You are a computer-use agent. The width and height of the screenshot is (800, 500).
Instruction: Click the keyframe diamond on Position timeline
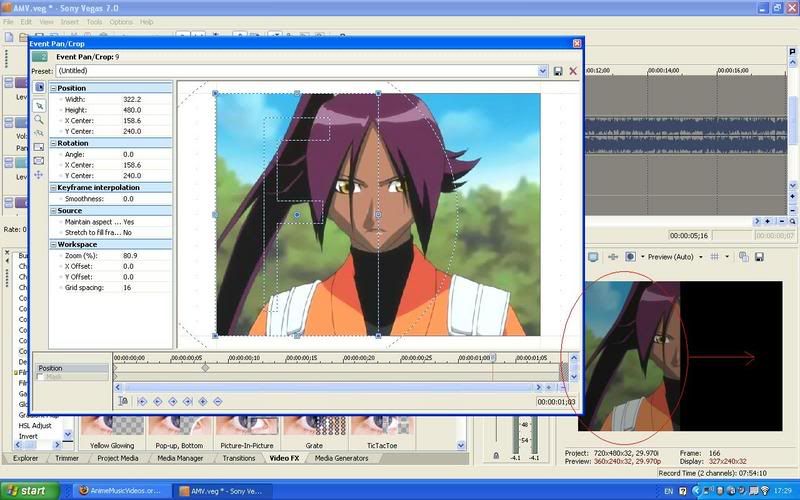tap(205, 368)
